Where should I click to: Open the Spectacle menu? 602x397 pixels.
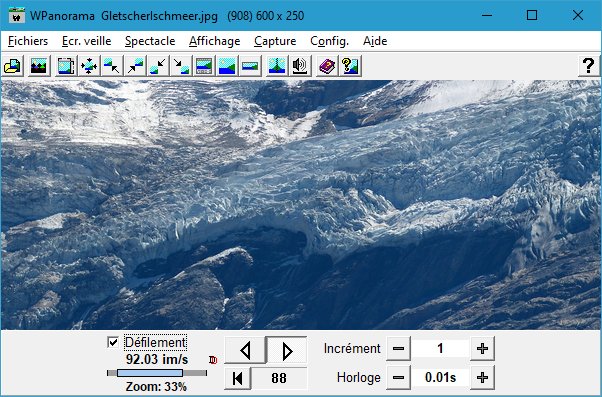click(150, 41)
